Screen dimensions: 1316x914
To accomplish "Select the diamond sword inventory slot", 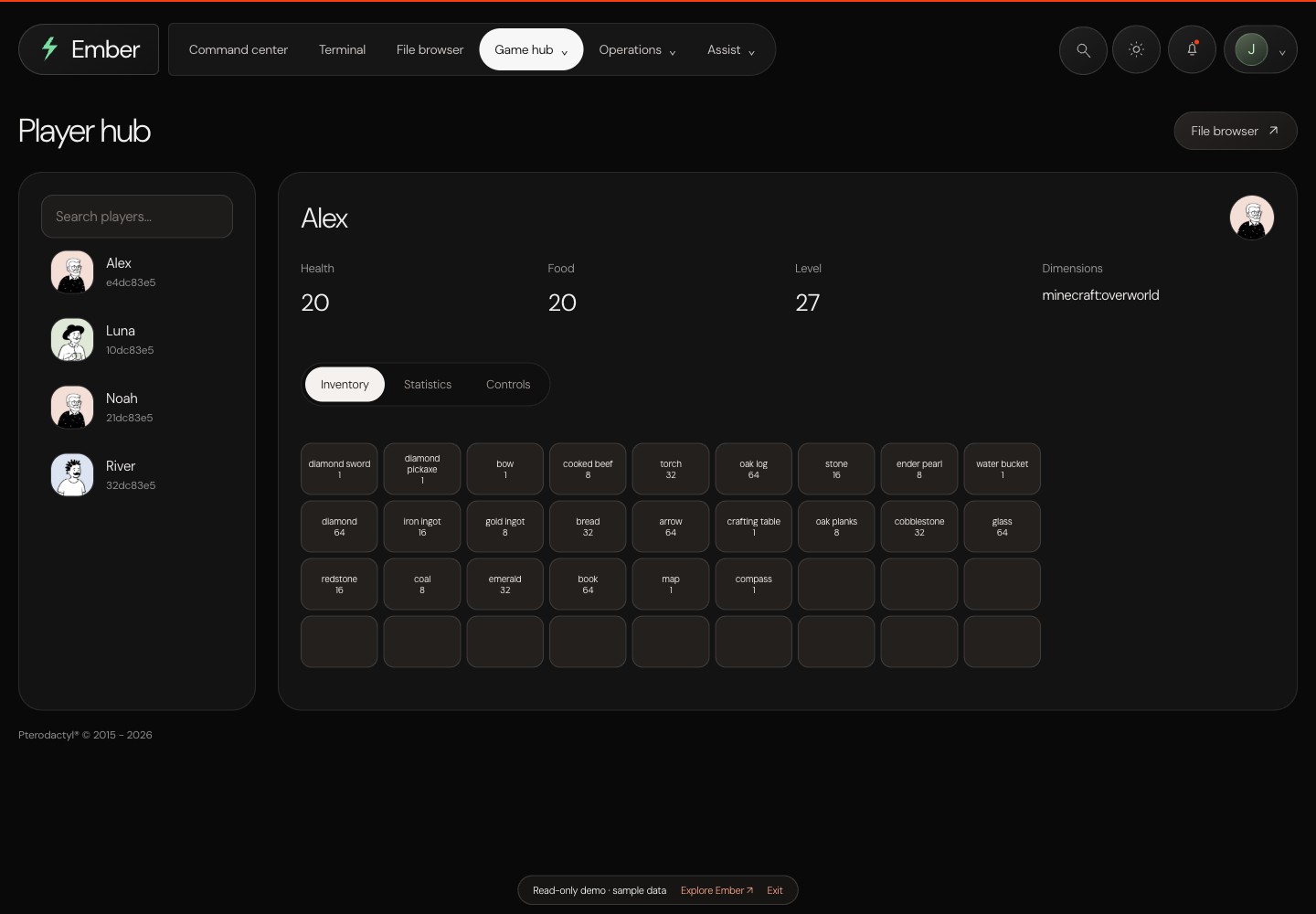I will (339, 469).
